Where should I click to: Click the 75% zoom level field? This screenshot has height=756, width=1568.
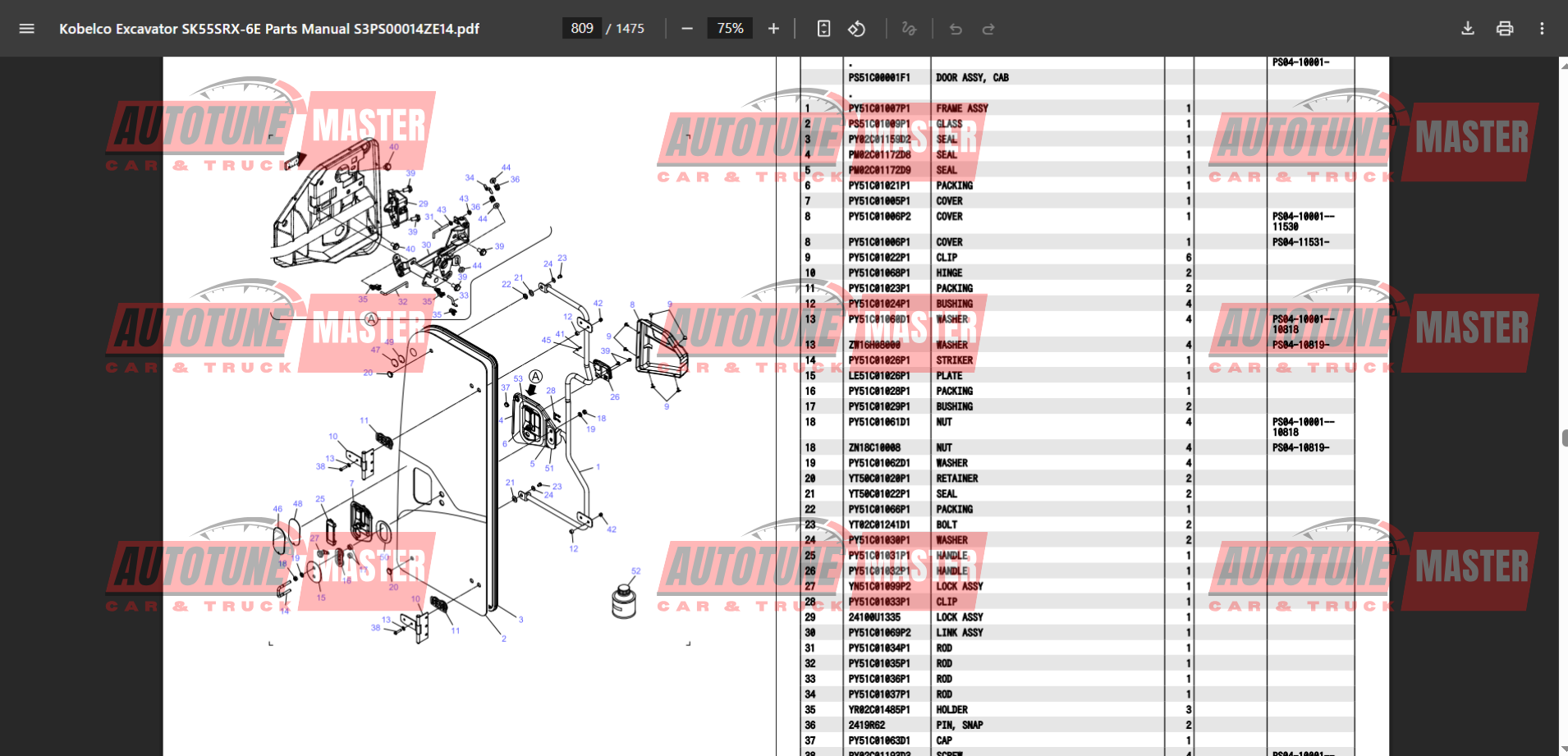tap(730, 29)
